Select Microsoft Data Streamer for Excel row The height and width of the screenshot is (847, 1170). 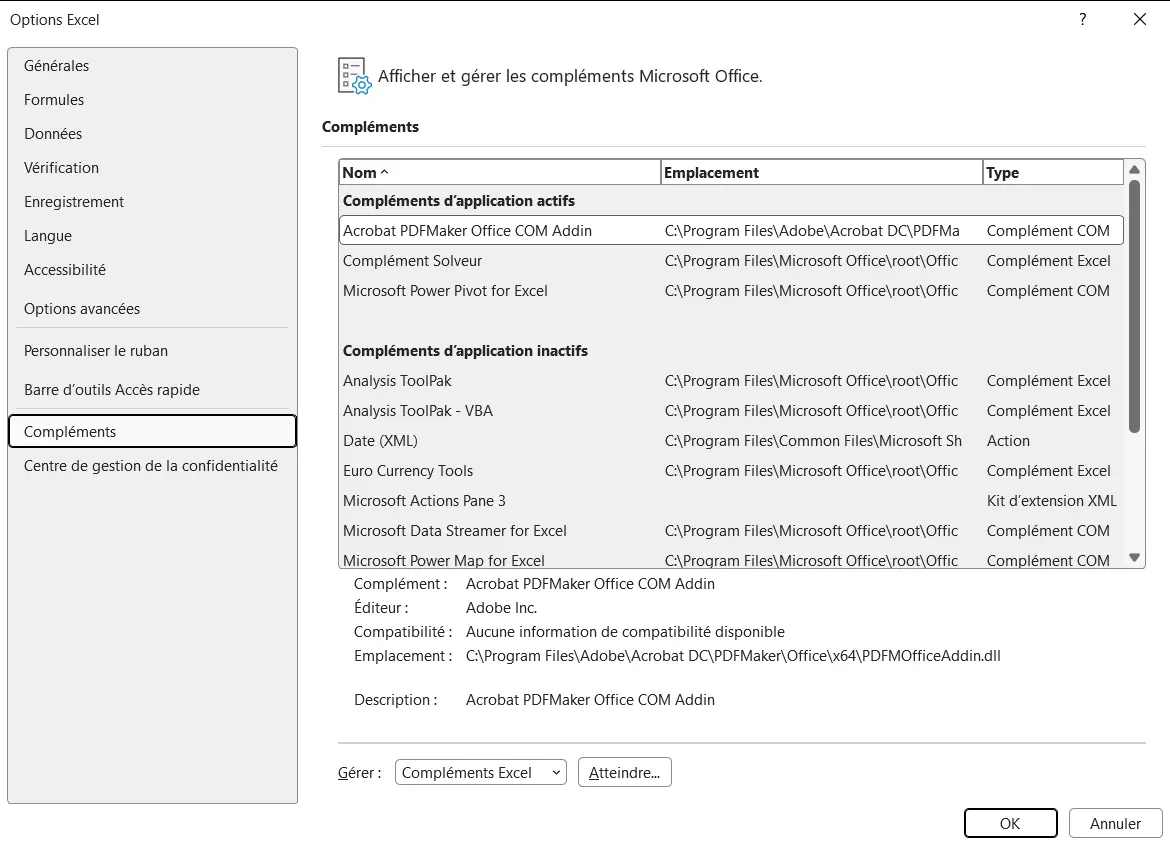point(731,531)
